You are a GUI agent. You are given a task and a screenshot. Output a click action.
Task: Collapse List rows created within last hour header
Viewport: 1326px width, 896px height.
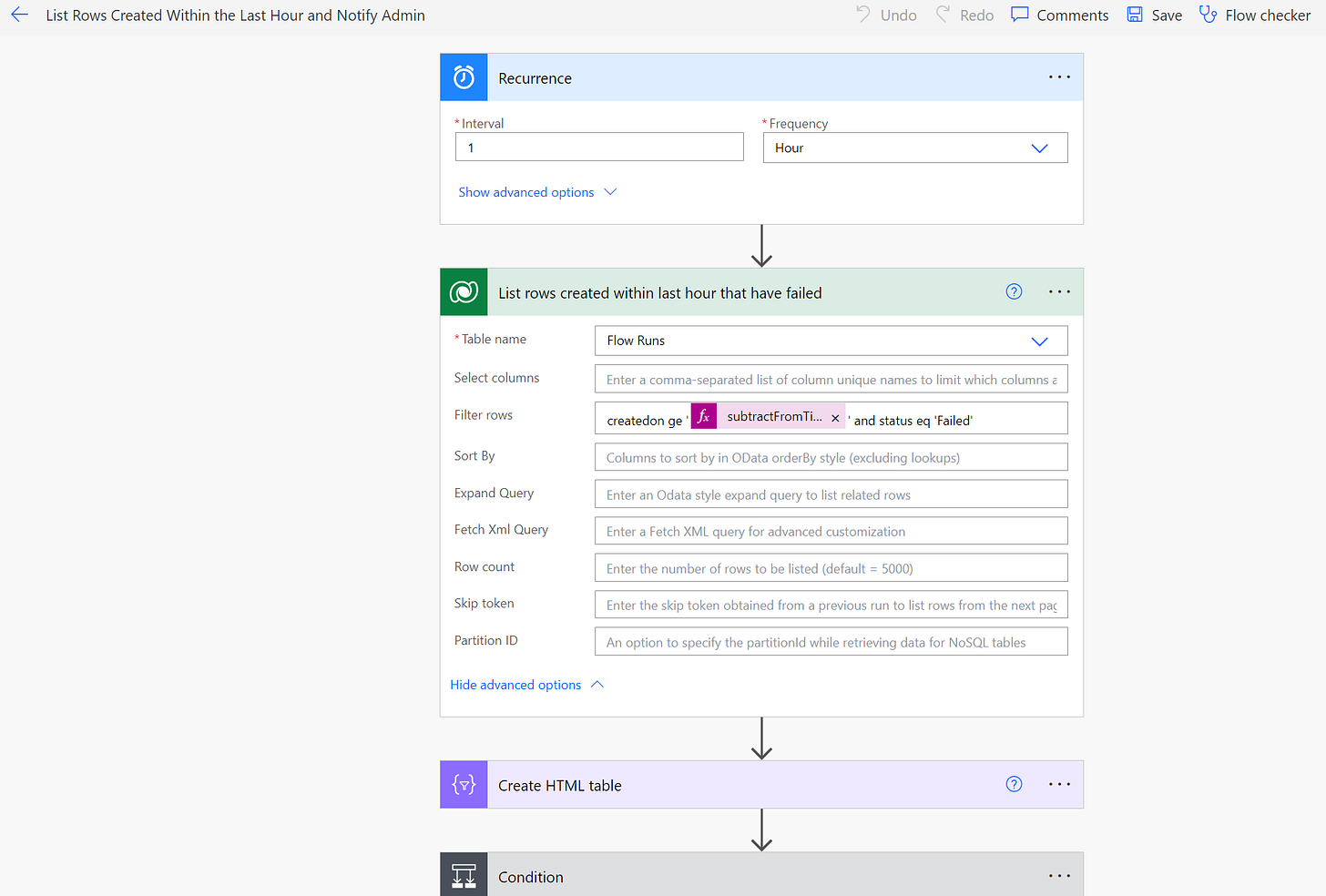761,292
